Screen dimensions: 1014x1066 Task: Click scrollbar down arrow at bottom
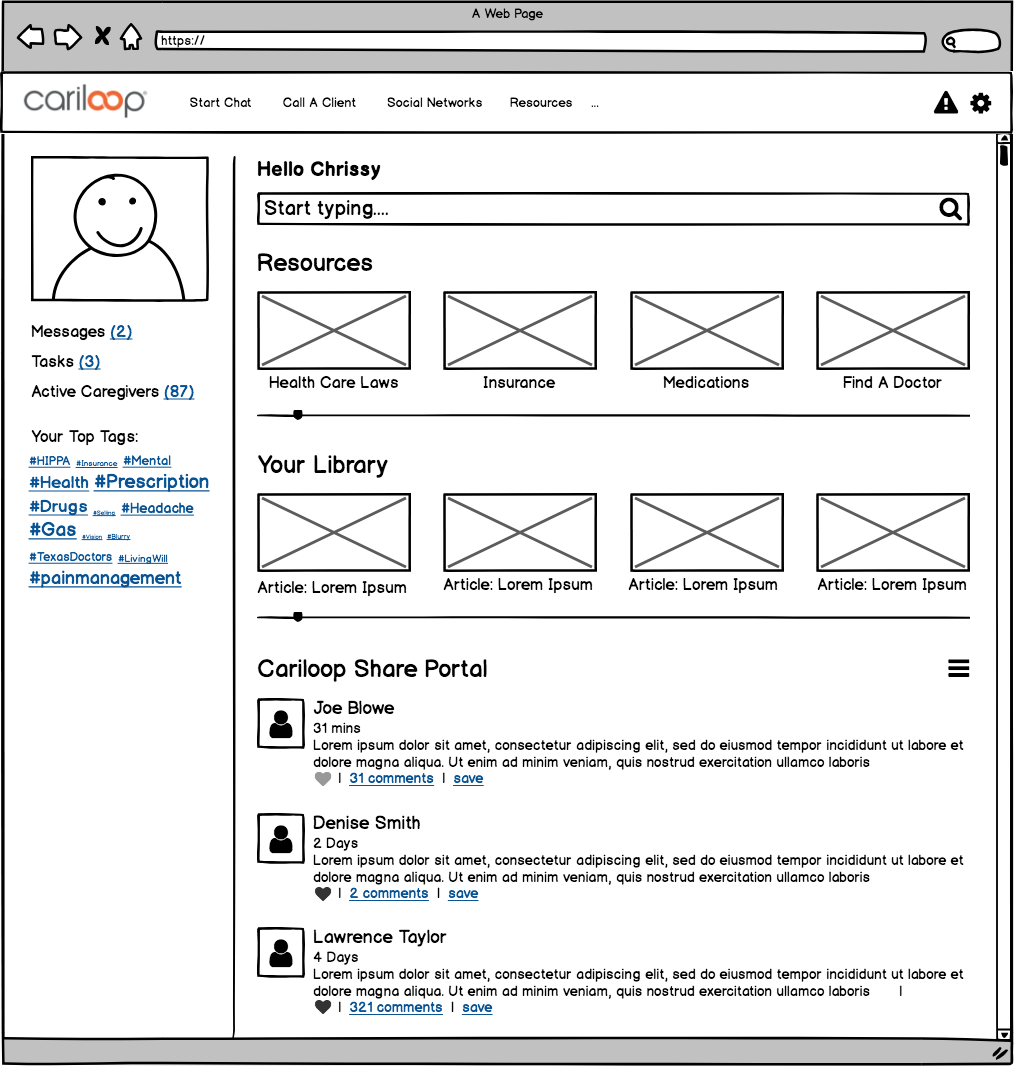[x=1003, y=1034]
